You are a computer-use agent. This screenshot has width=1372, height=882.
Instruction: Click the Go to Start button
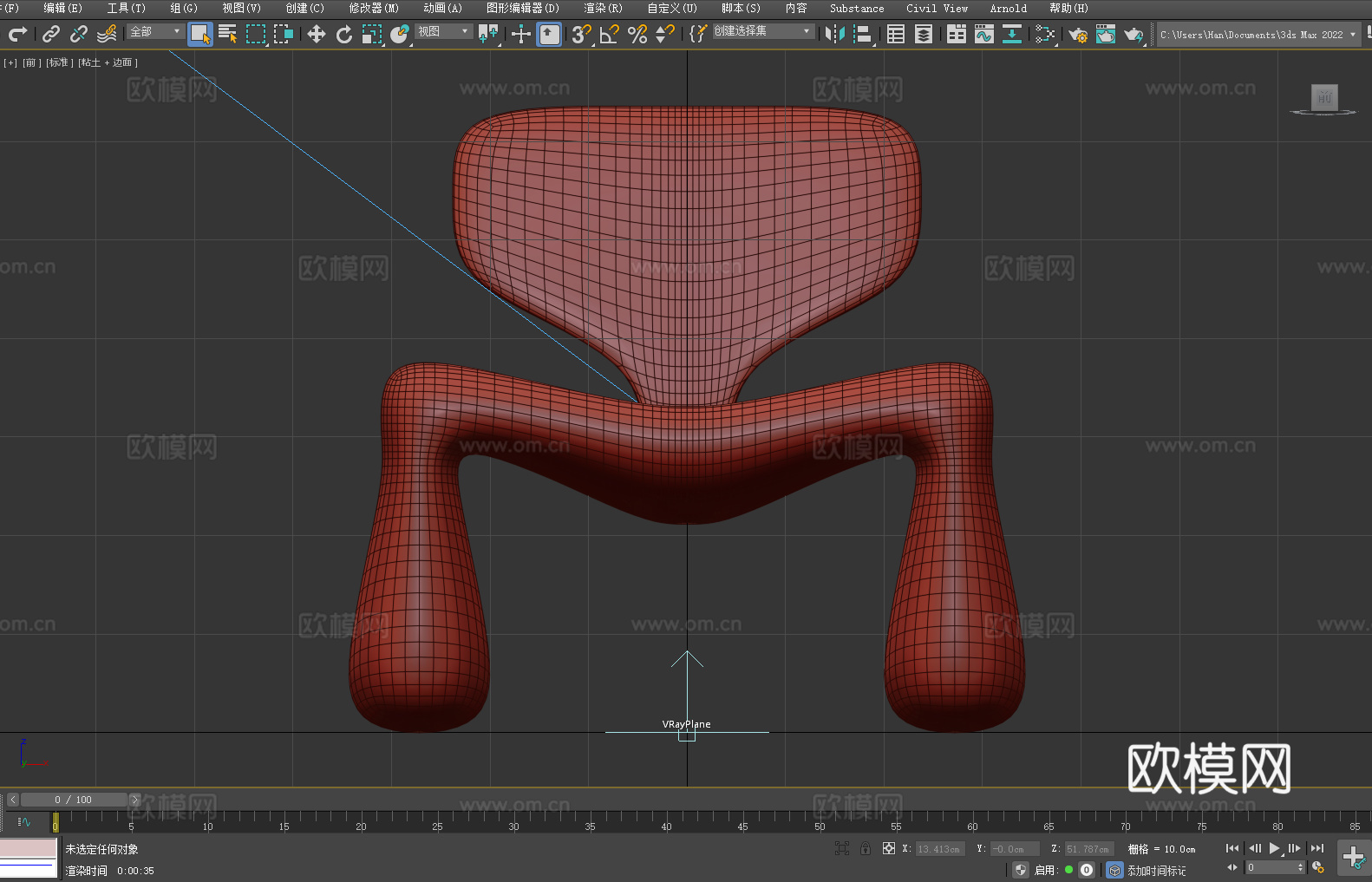pos(1232,848)
